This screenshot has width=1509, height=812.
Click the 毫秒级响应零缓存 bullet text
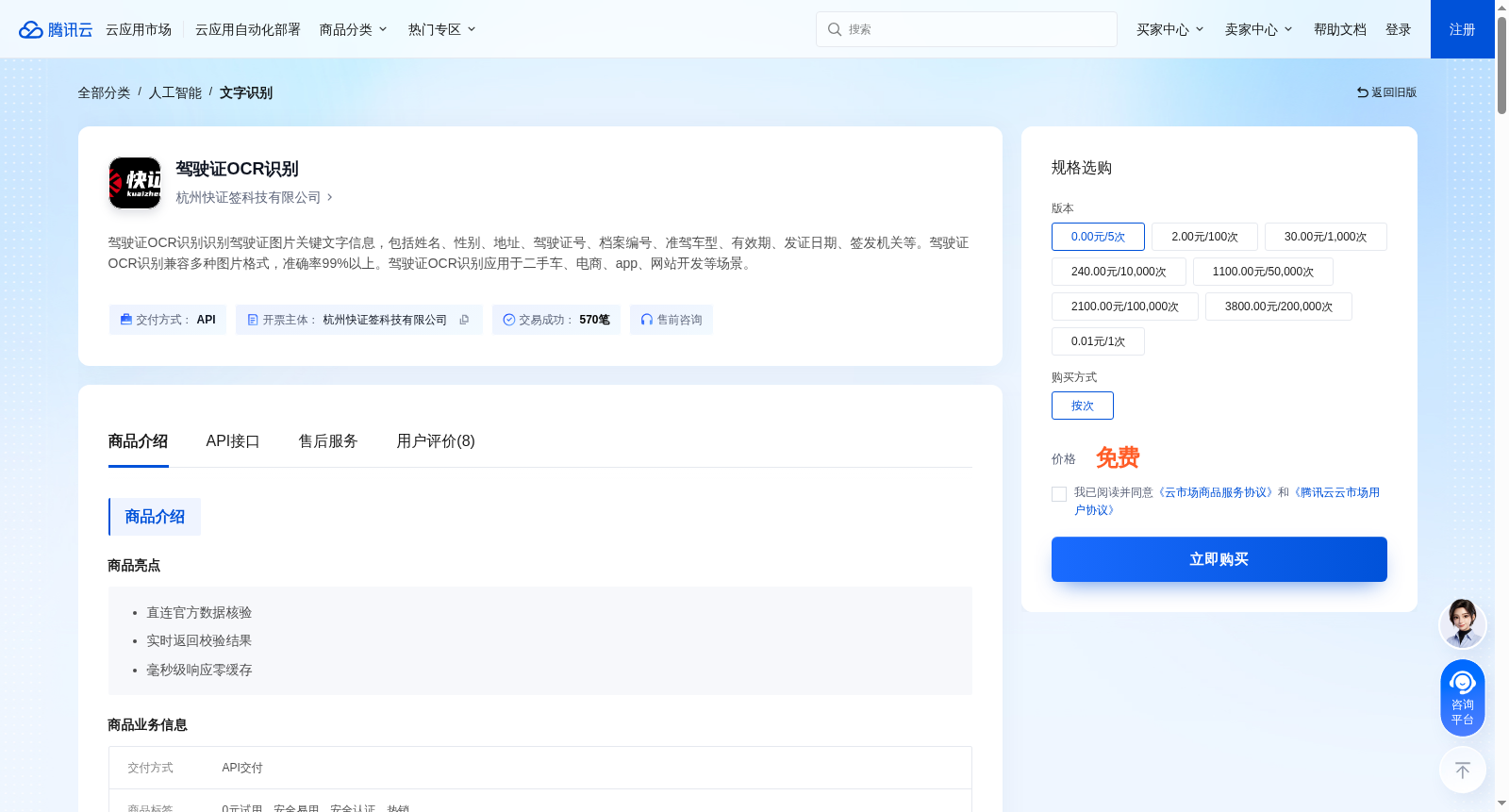(x=199, y=670)
